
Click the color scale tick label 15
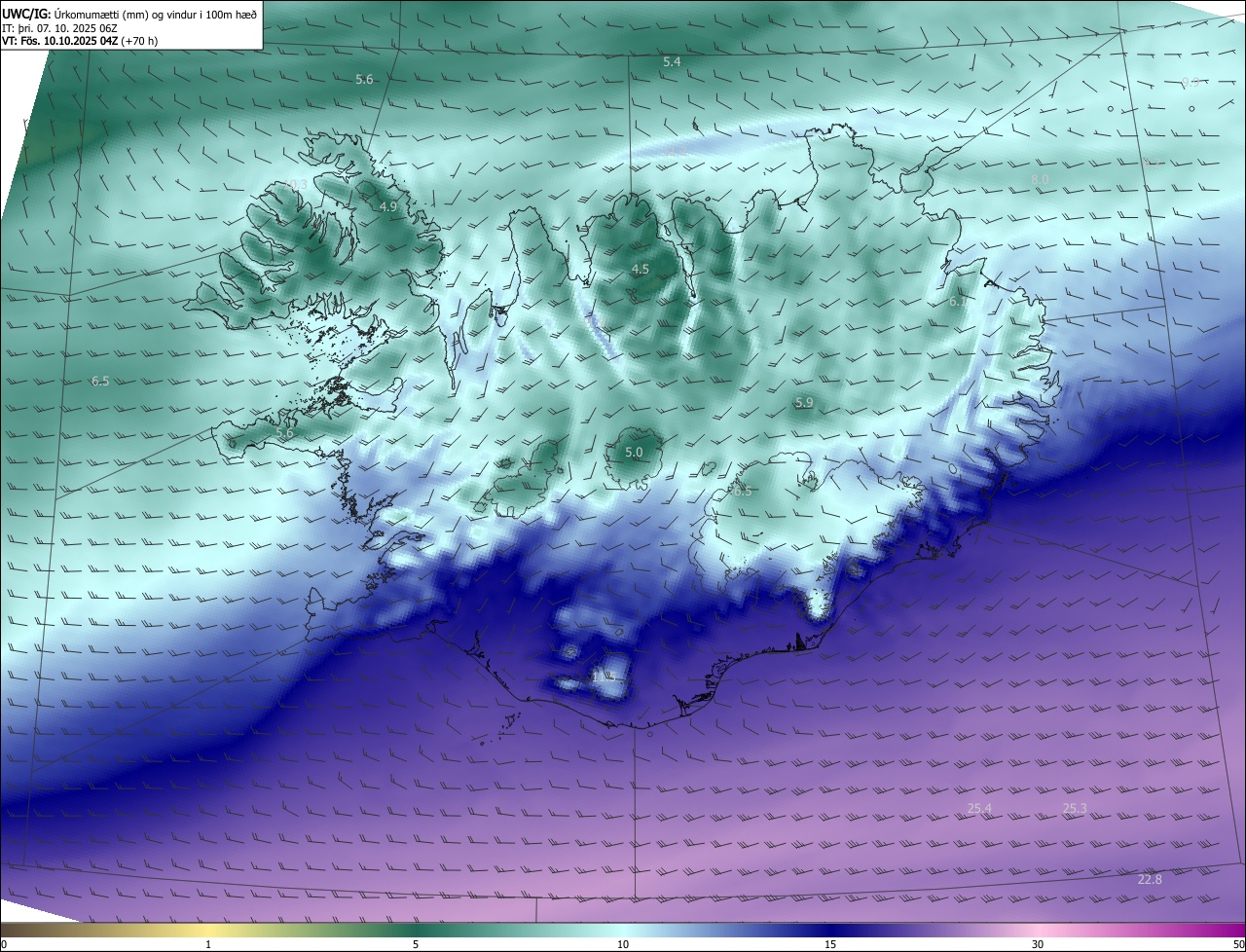(x=830, y=944)
